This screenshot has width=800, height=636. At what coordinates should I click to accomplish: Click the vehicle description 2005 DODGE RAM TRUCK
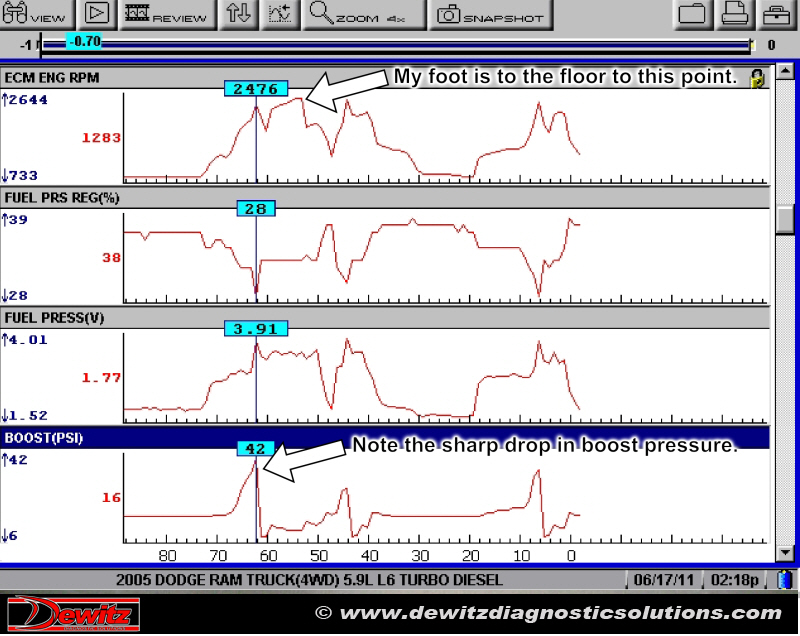coord(309,580)
